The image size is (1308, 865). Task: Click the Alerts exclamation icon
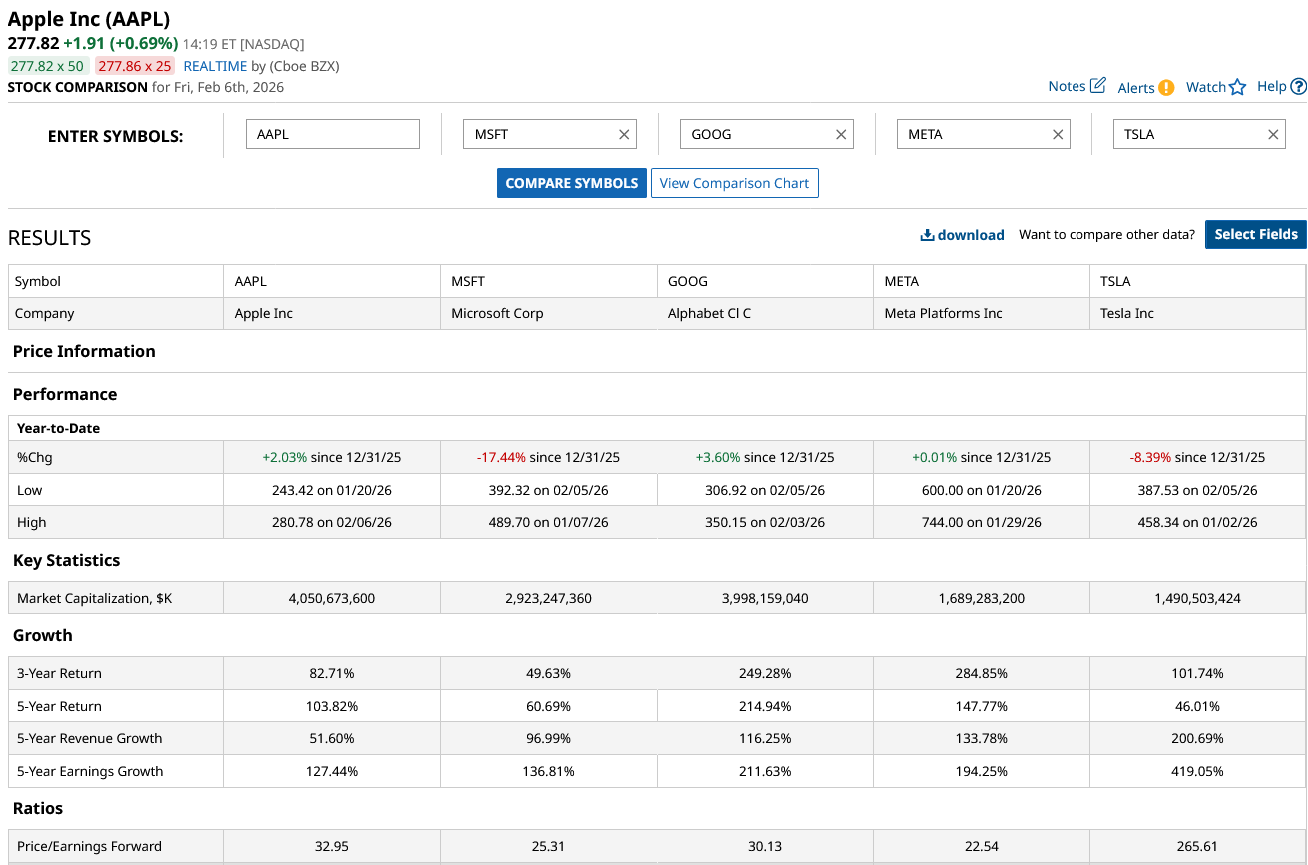click(x=1166, y=88)
